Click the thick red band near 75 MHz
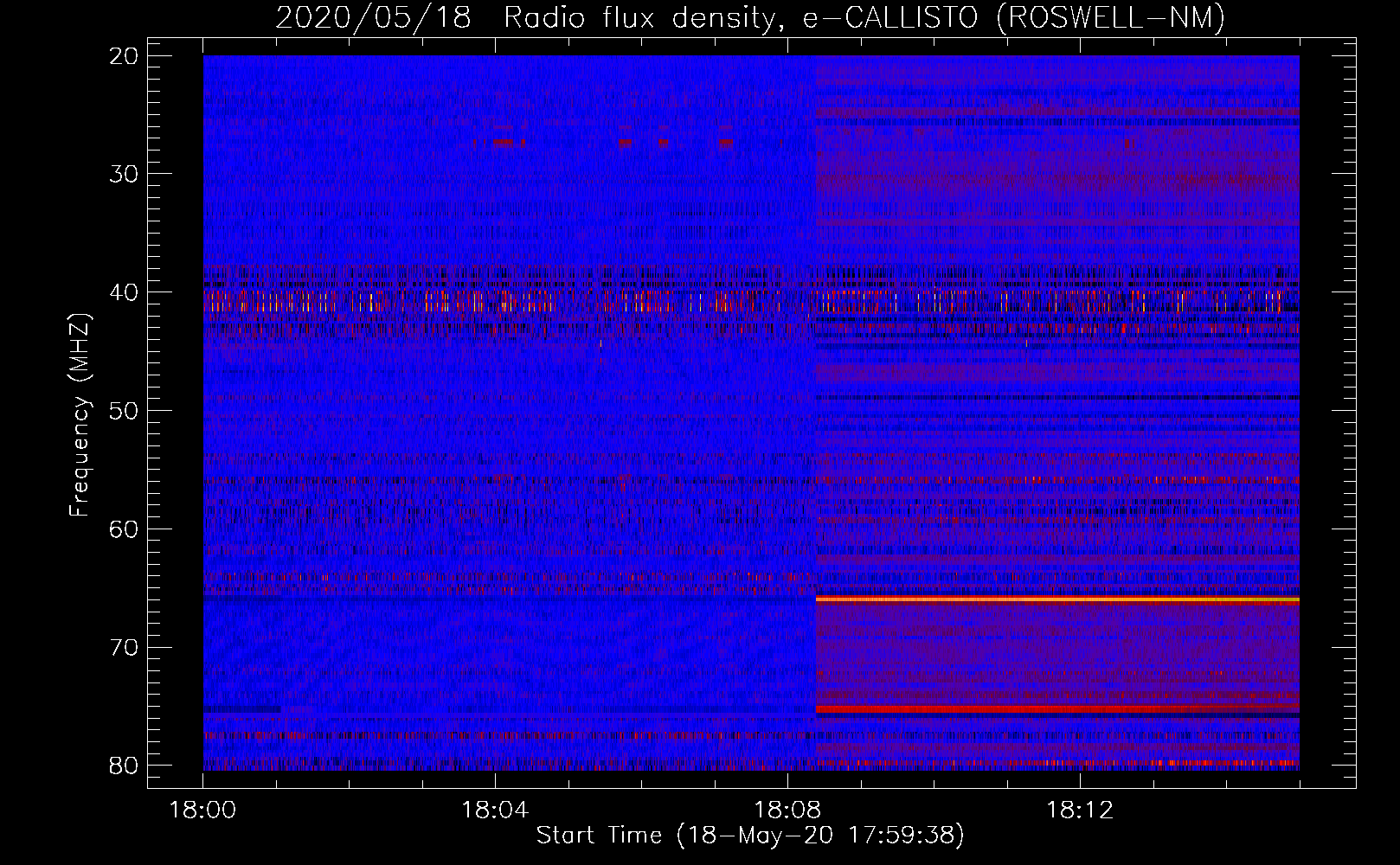Screen dimensions: 1400x865 (1057, 709)
